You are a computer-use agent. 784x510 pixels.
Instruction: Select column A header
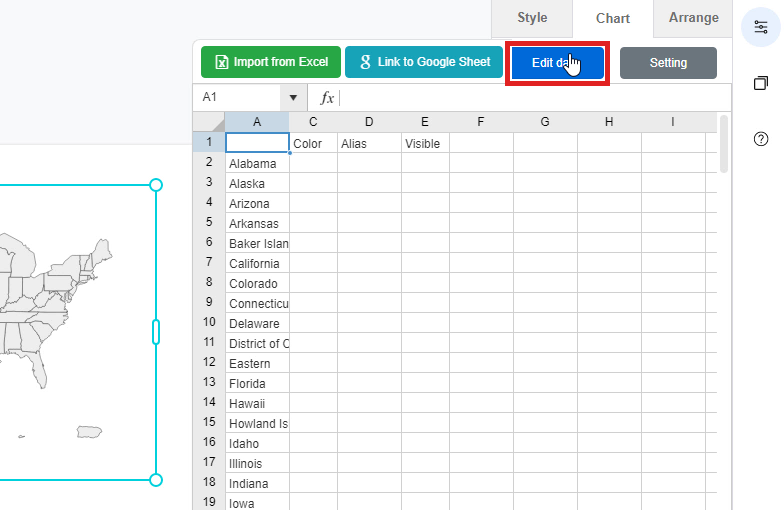pos(257,122)
